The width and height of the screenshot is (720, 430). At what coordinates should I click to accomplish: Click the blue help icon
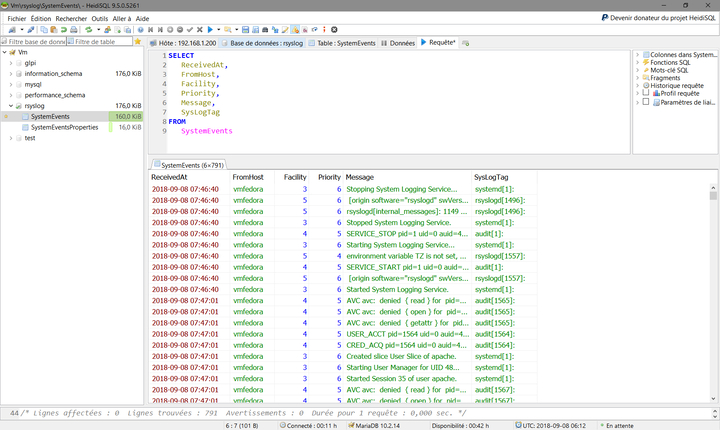(x=141, y=29)
